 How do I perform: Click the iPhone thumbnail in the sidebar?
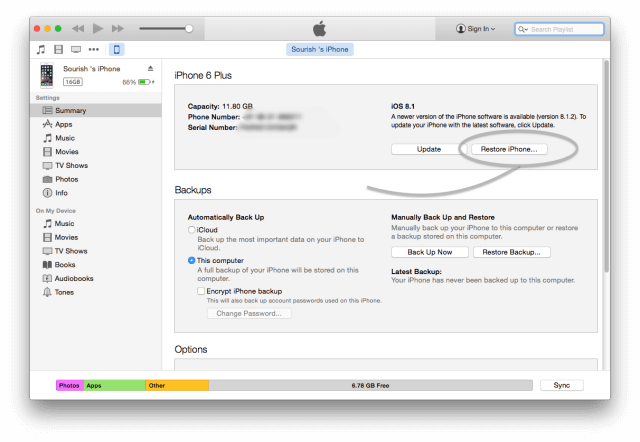pos(47,76)
